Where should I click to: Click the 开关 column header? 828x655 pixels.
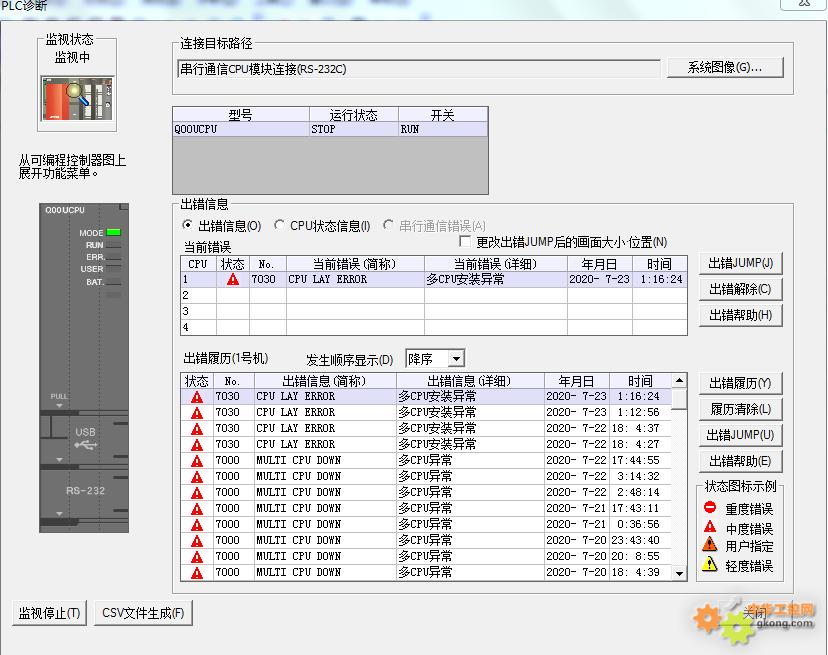pos(443,115)
